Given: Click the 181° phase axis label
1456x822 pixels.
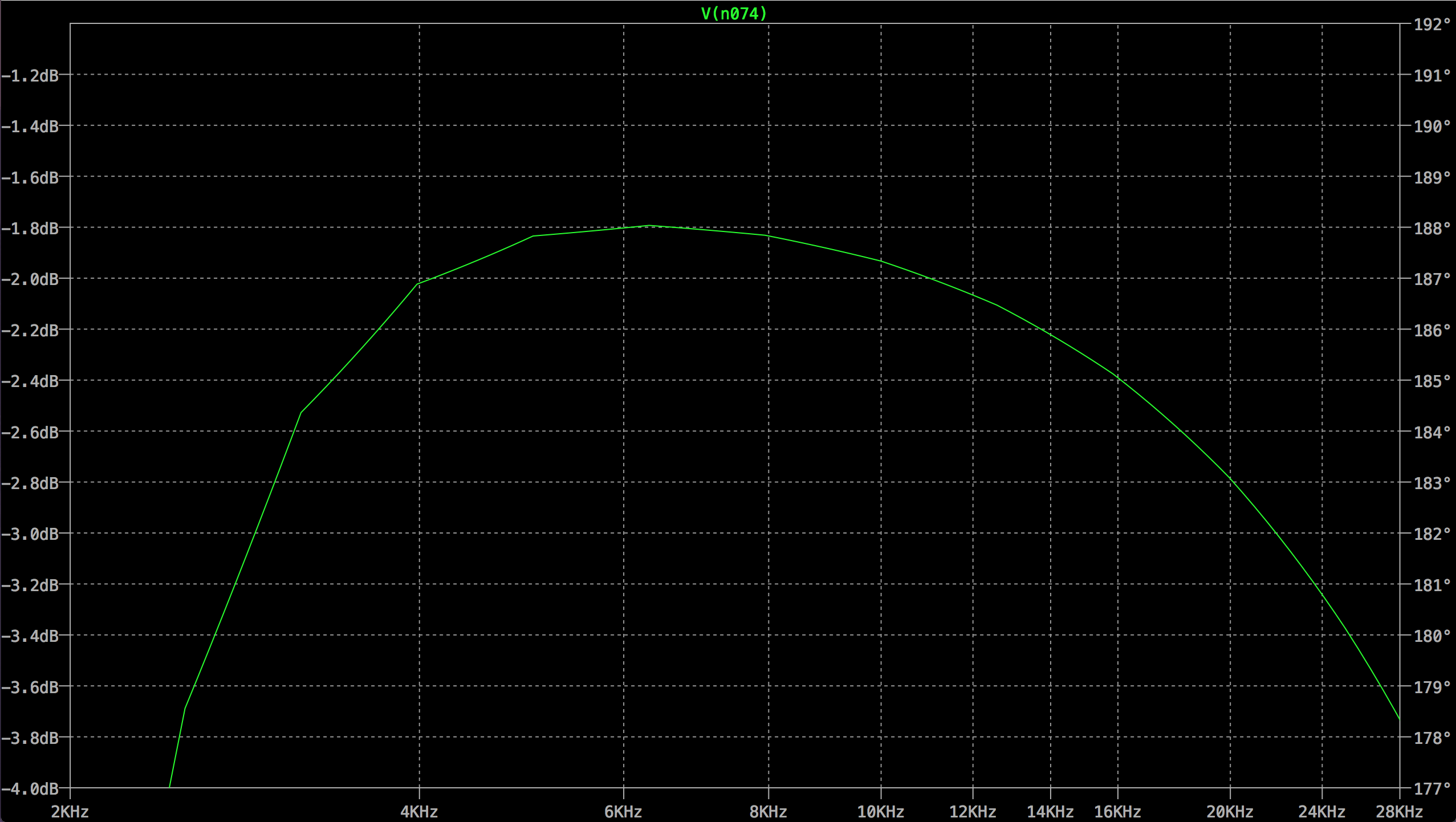Looking at the screenshot, I should tap(1432, 585).
